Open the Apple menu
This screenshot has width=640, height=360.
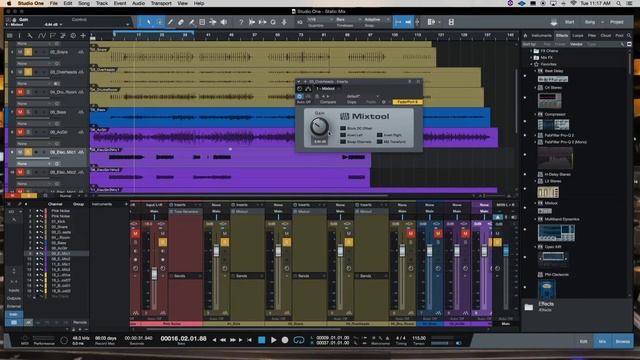(x=9, y=3)
